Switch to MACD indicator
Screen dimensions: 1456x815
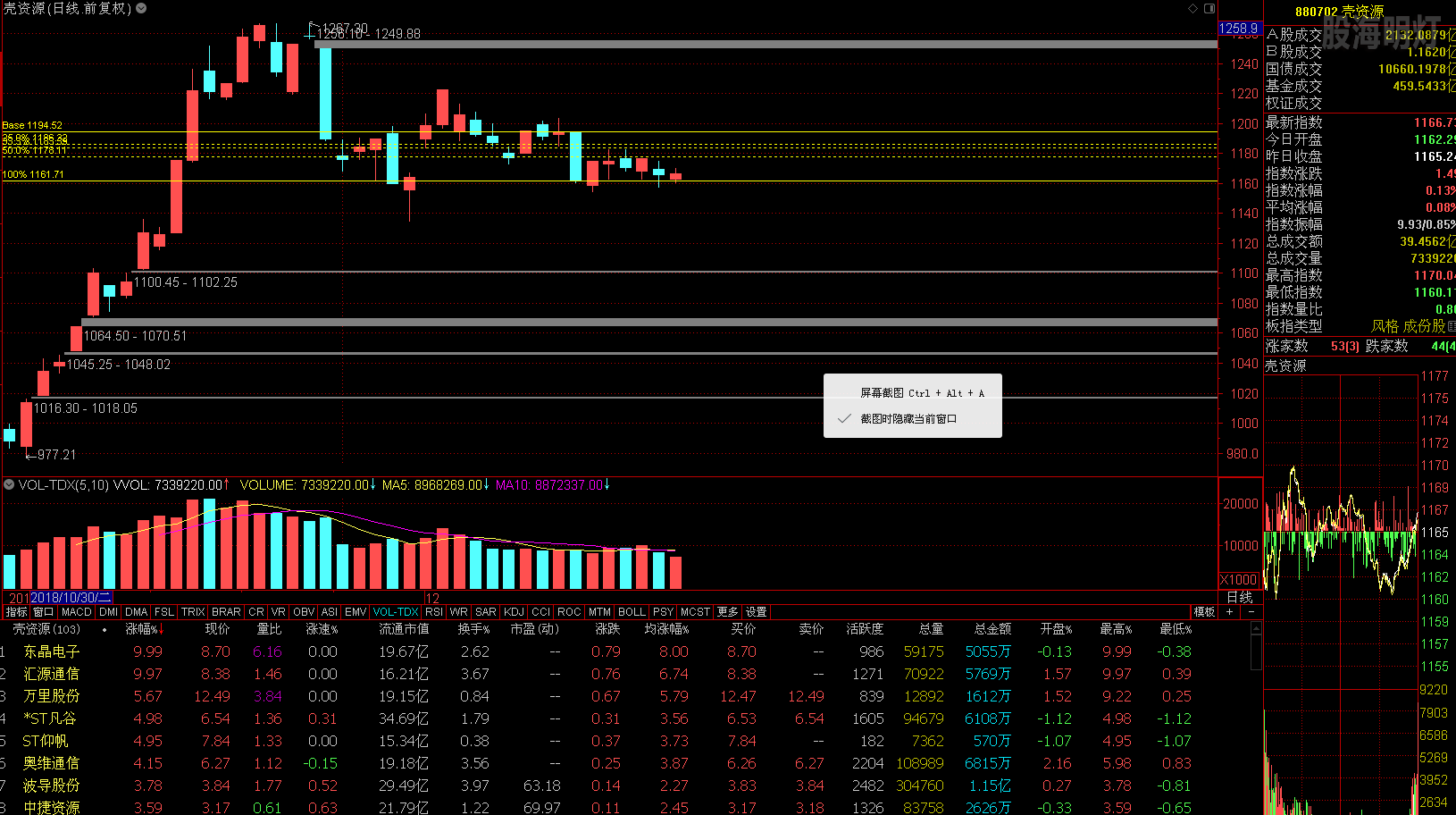[77, 612]
